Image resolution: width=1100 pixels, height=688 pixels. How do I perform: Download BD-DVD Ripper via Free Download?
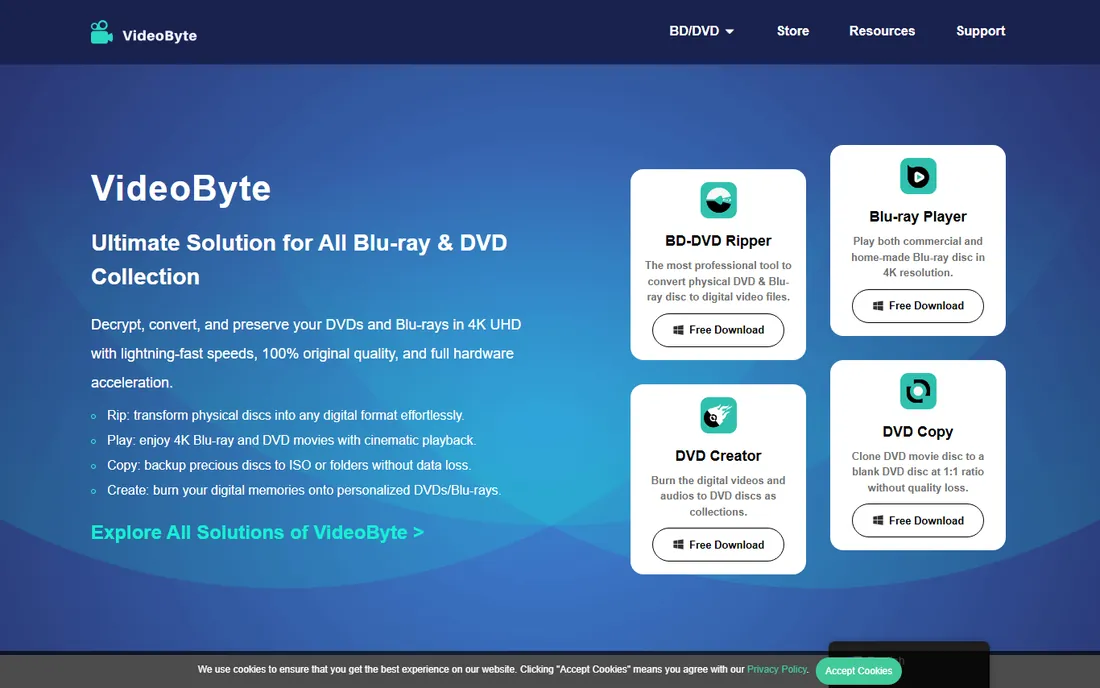[718, 330]
